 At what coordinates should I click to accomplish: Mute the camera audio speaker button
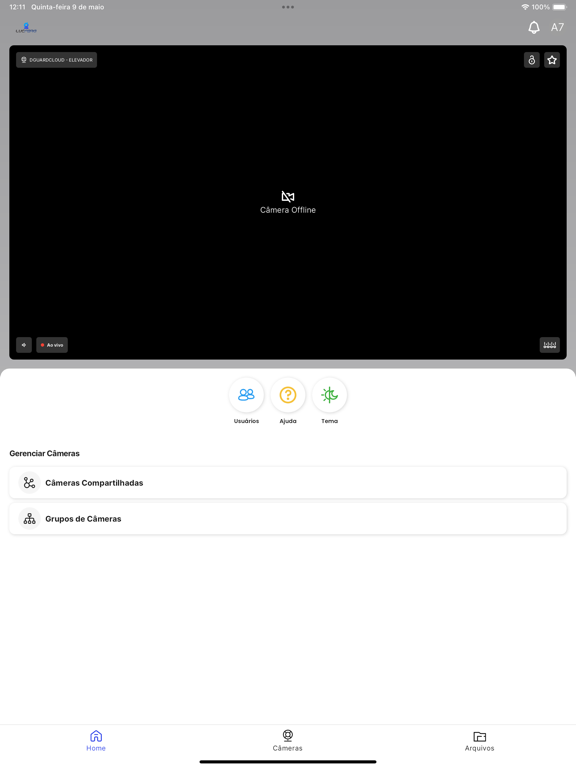point(24,345)
